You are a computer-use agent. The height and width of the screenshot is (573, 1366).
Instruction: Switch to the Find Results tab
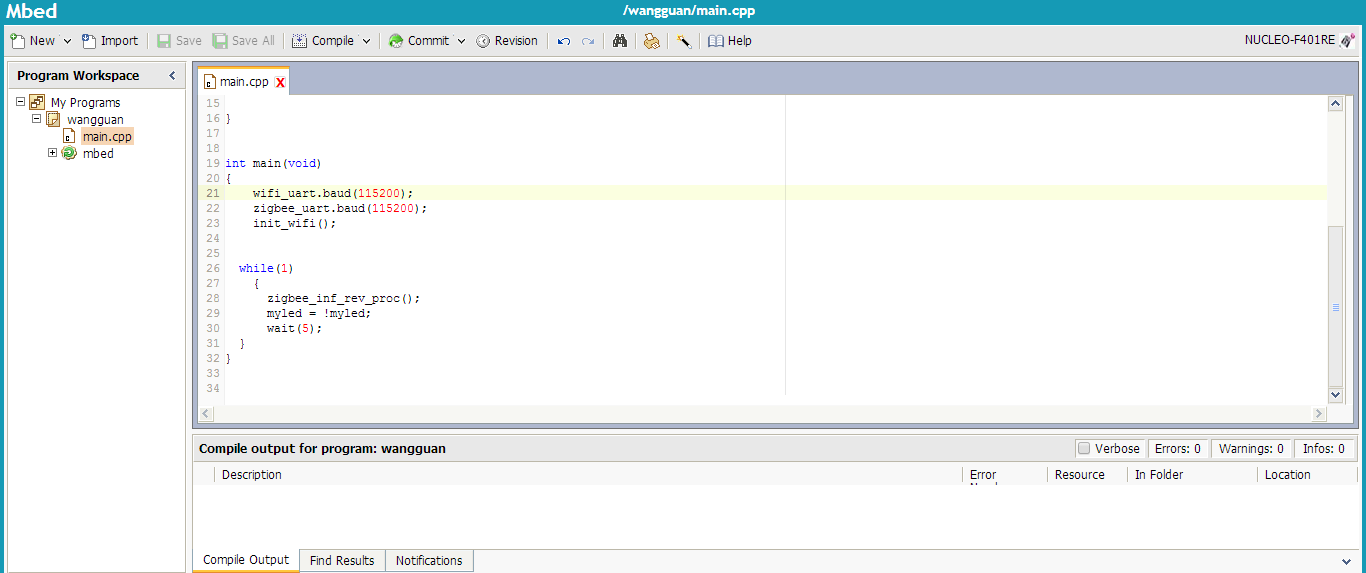point(342,560)
